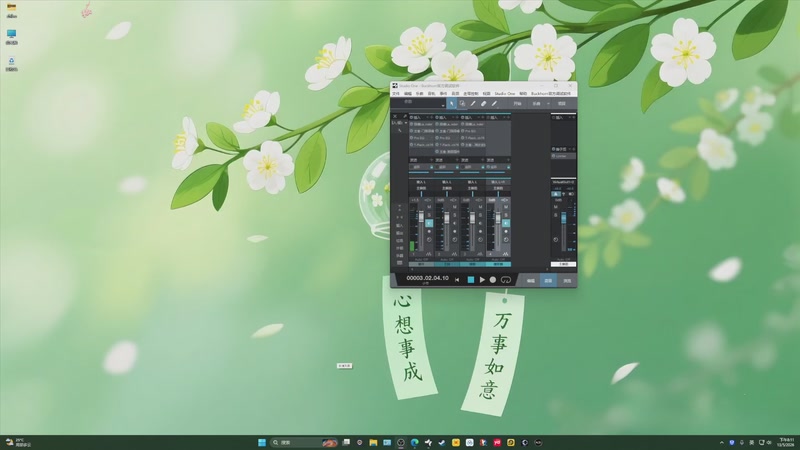Expand inserts dropdown on first channel
This screenshot has width=800, height=450.
[427, 117]
